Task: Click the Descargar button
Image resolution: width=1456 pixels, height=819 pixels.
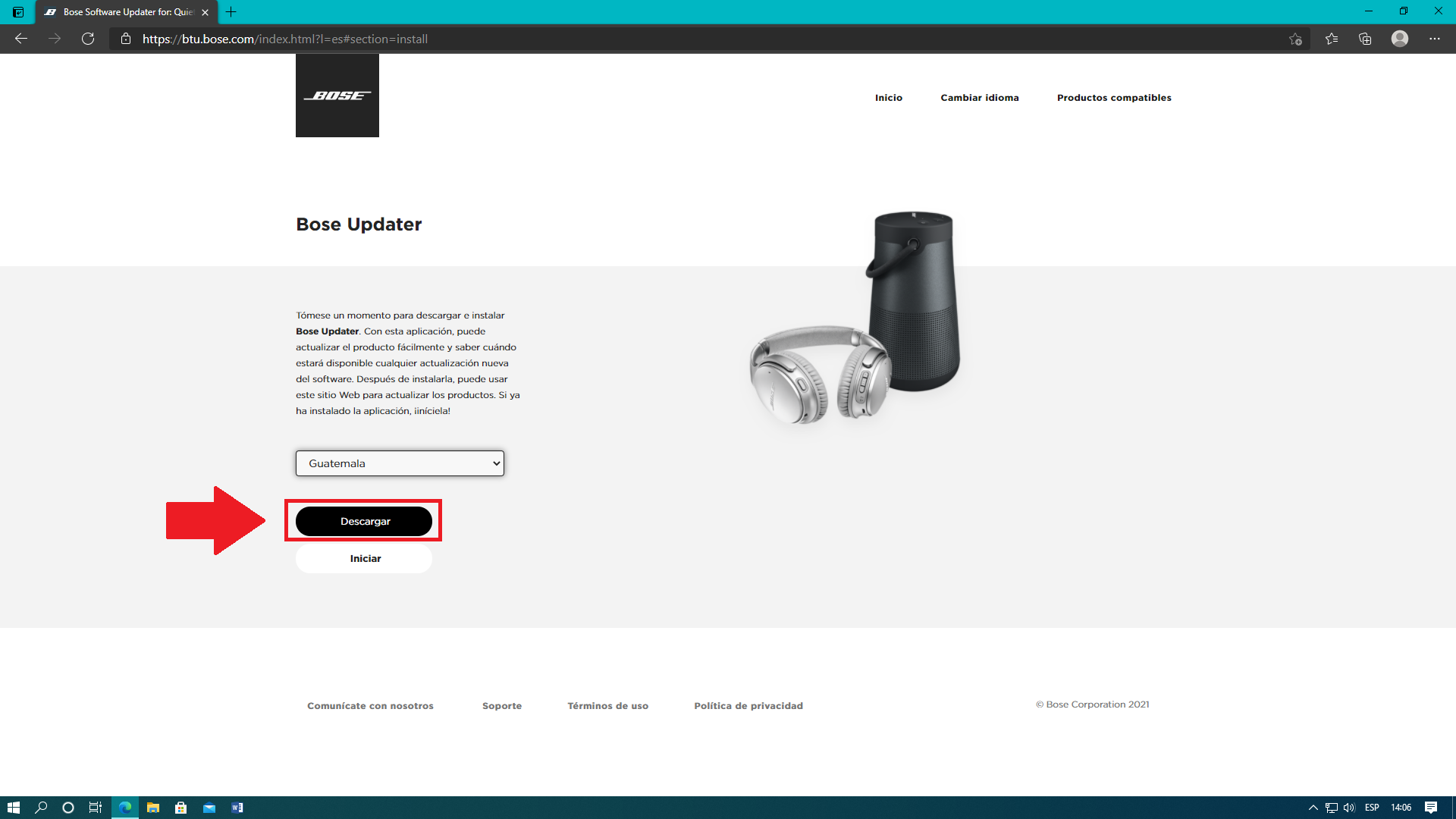Action: [364, 522]
